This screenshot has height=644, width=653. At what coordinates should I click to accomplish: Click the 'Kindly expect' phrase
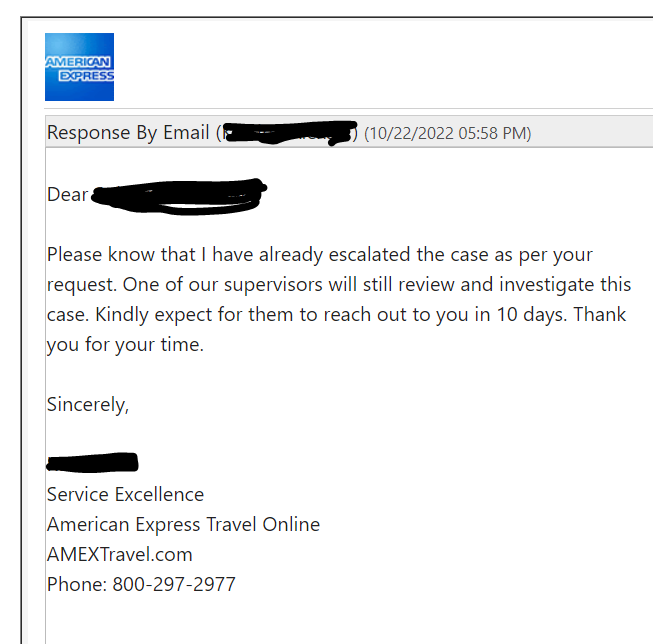point(122,315)
